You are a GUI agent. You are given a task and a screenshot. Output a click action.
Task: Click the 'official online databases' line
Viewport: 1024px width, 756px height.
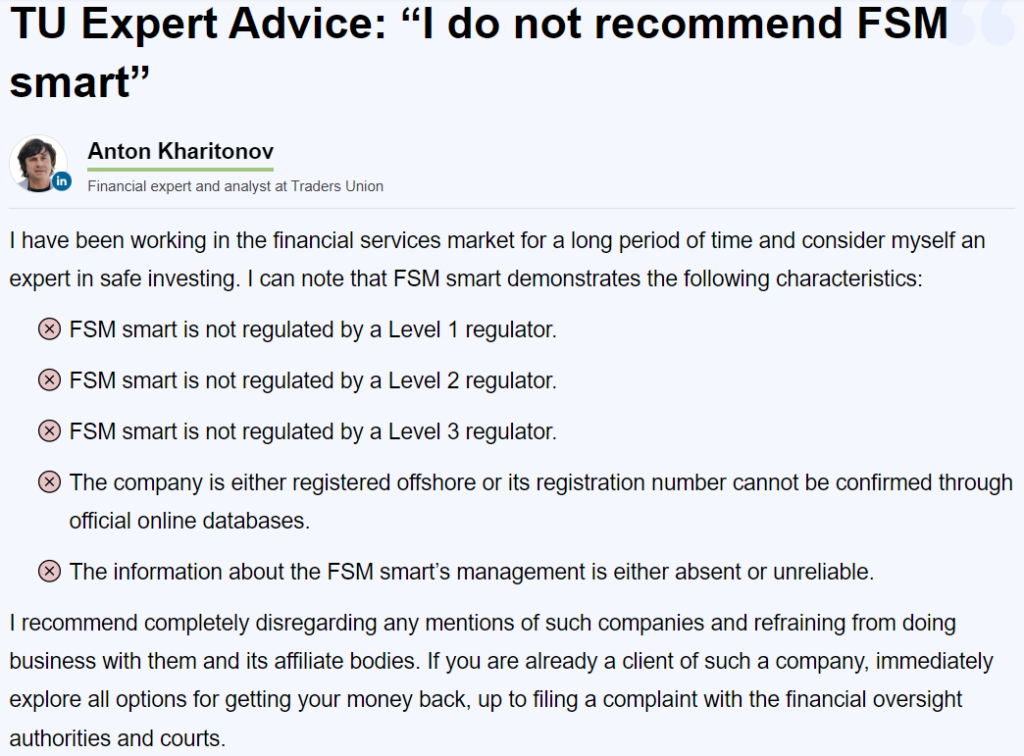(189, 520)
